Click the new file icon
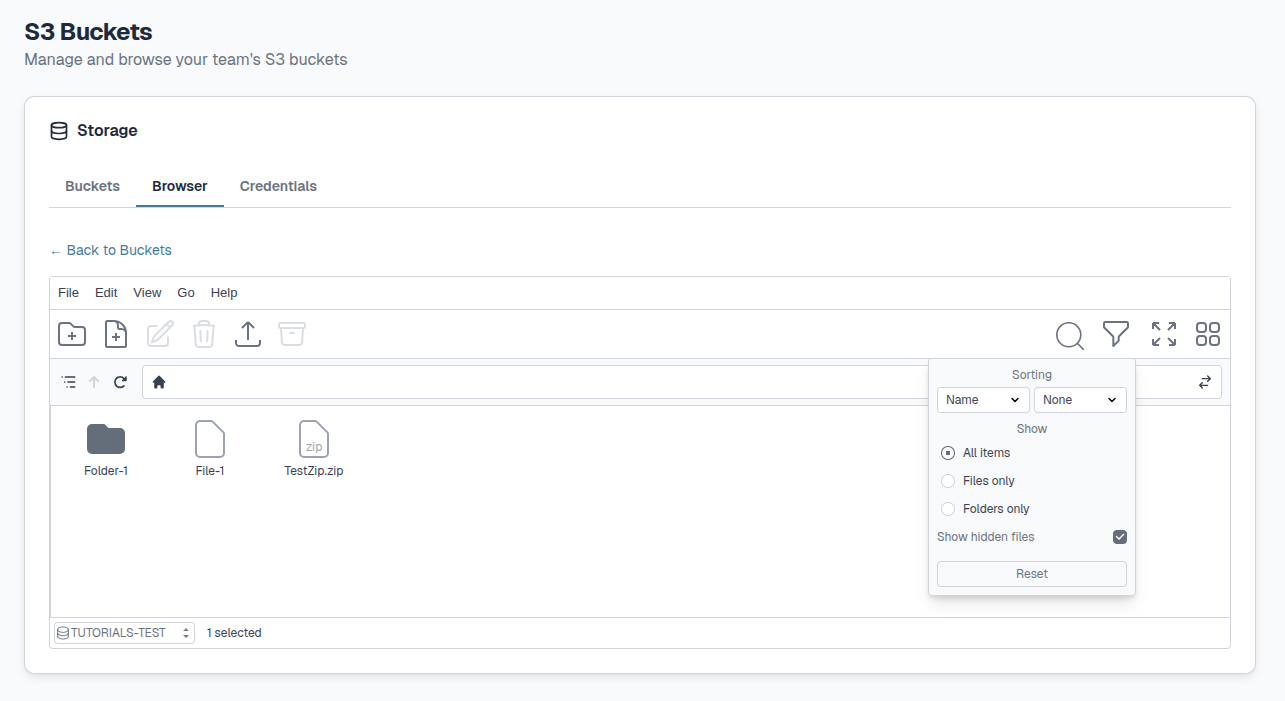Screen dimensions: 1285x701 (x=116, y=334)
